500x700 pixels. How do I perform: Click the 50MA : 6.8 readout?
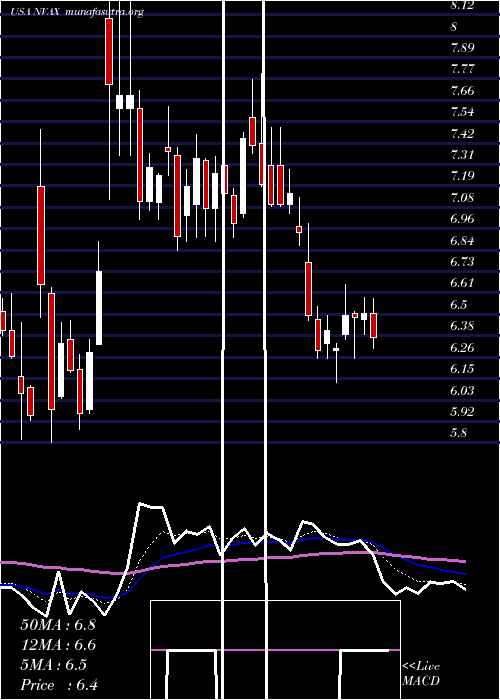[x=58, y=625]
